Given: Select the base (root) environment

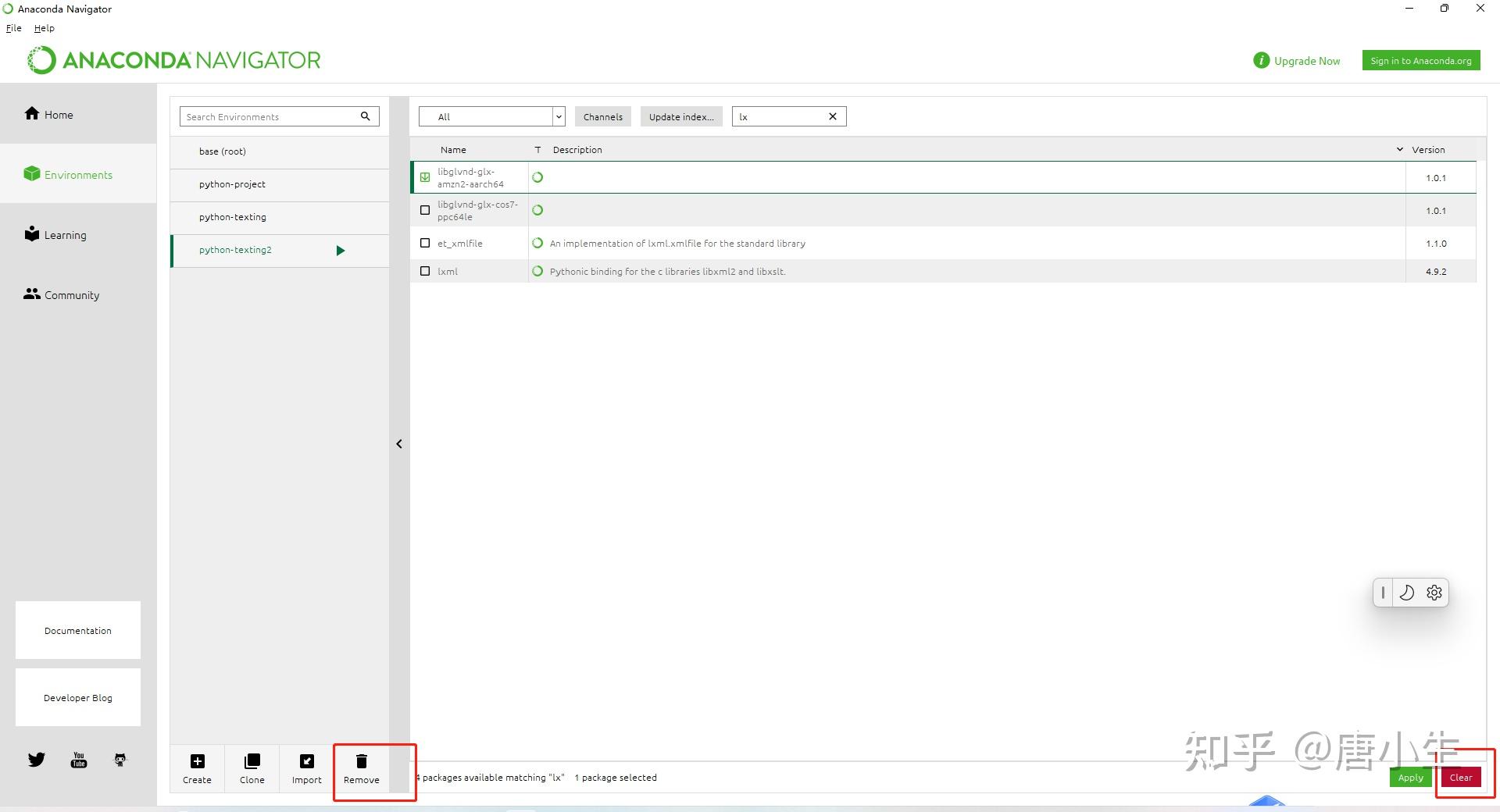Looking at the screenshot, I should click(x=280, y=151).
